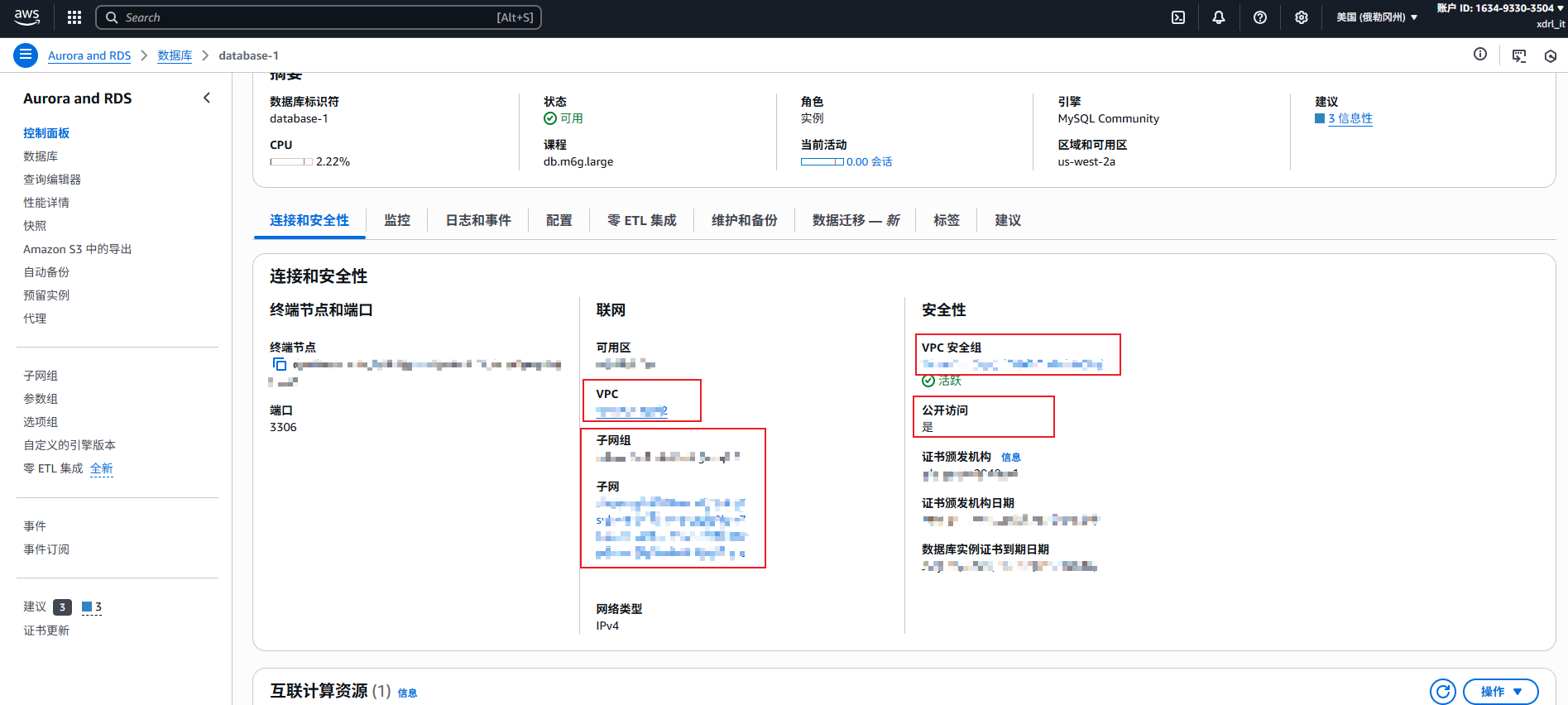
Task: Open 查询编辑器 in the sidebar
Action: click(52, 180)
